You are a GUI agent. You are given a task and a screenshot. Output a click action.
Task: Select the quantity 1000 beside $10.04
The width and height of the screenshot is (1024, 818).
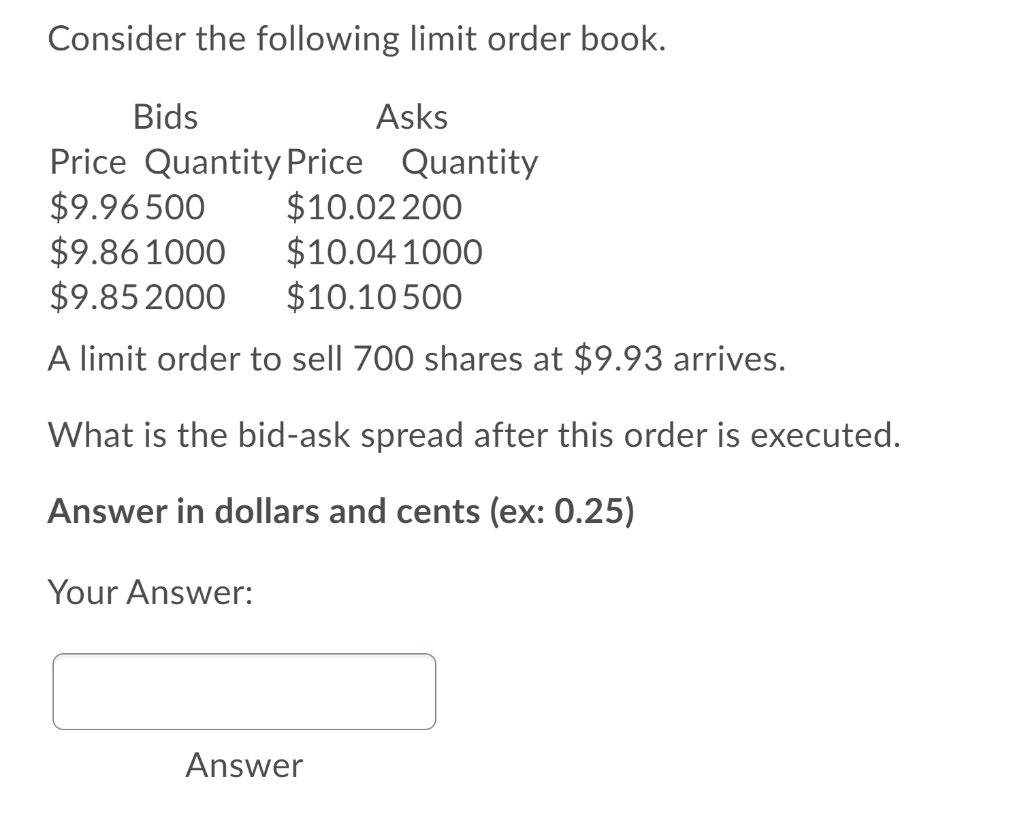(442, 252)
